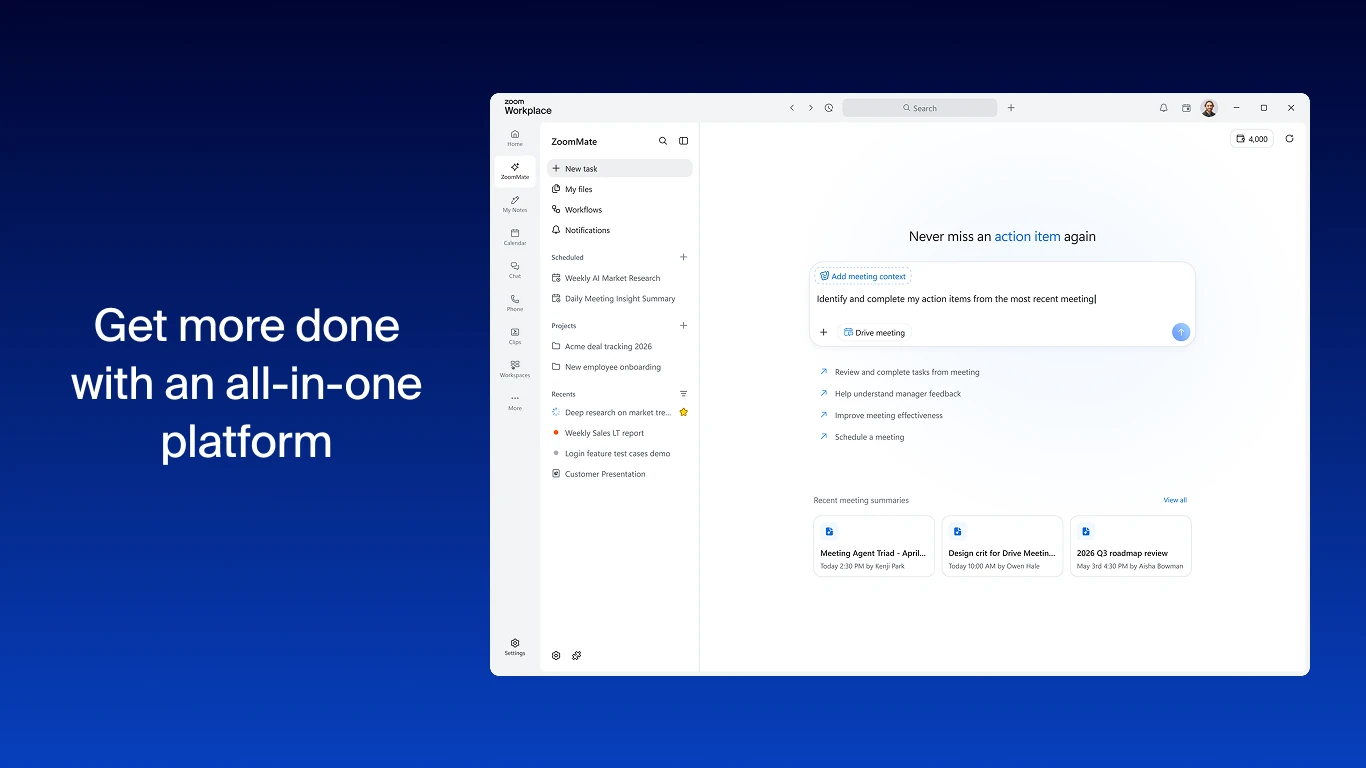The height and width of the screenshot is (768, 1366).
Task: Collapse the ZoomMate side panel
Action: tap(684, 141)
